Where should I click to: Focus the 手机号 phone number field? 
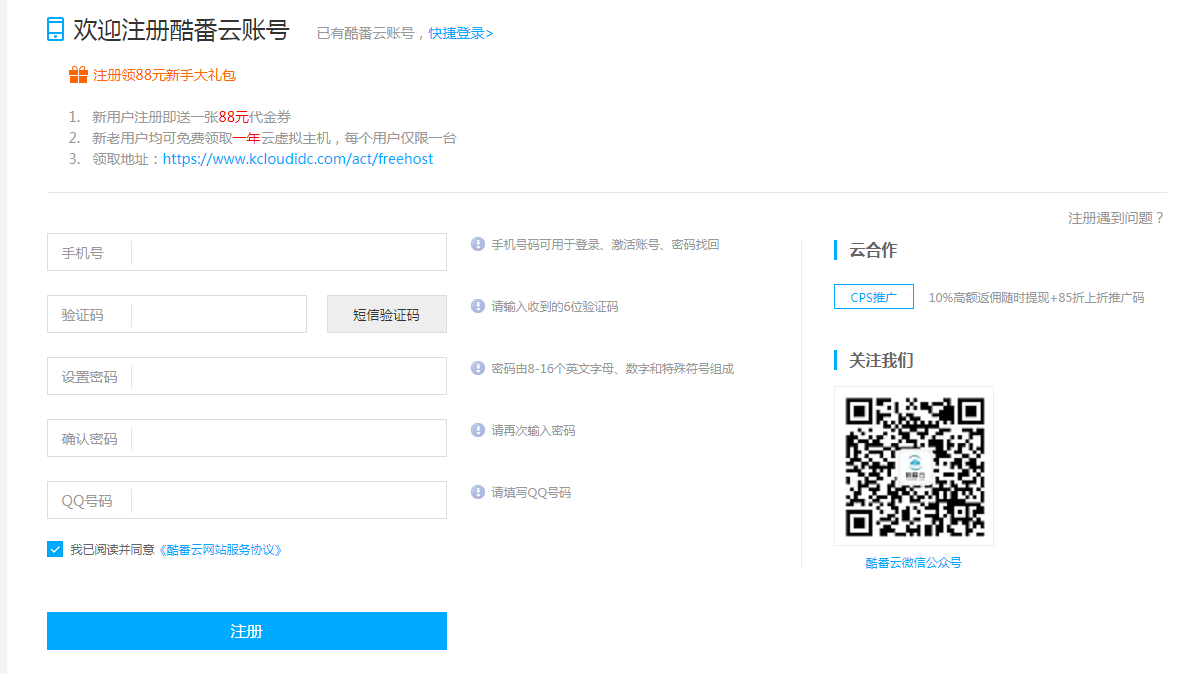(247, 252)
